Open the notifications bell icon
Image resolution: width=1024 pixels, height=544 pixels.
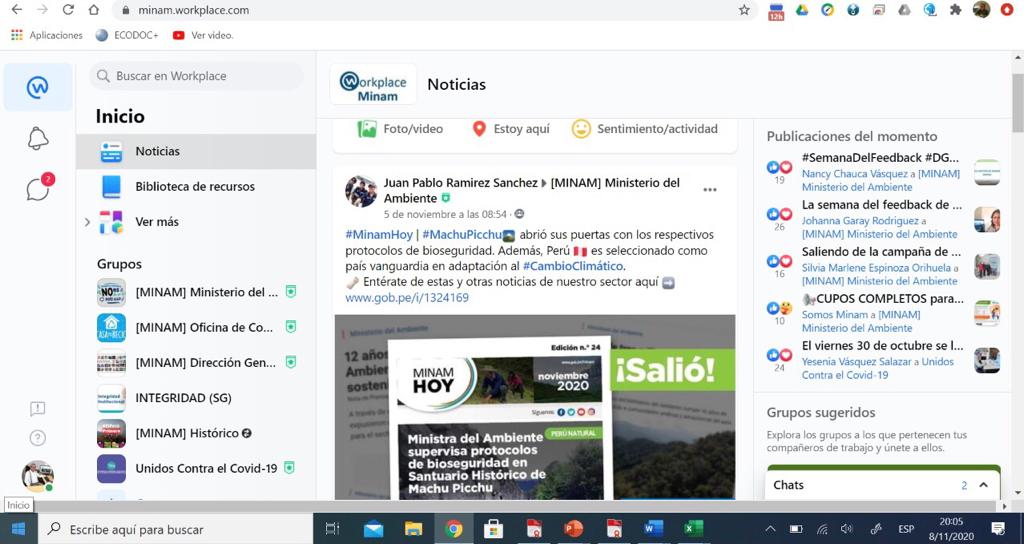38,138
